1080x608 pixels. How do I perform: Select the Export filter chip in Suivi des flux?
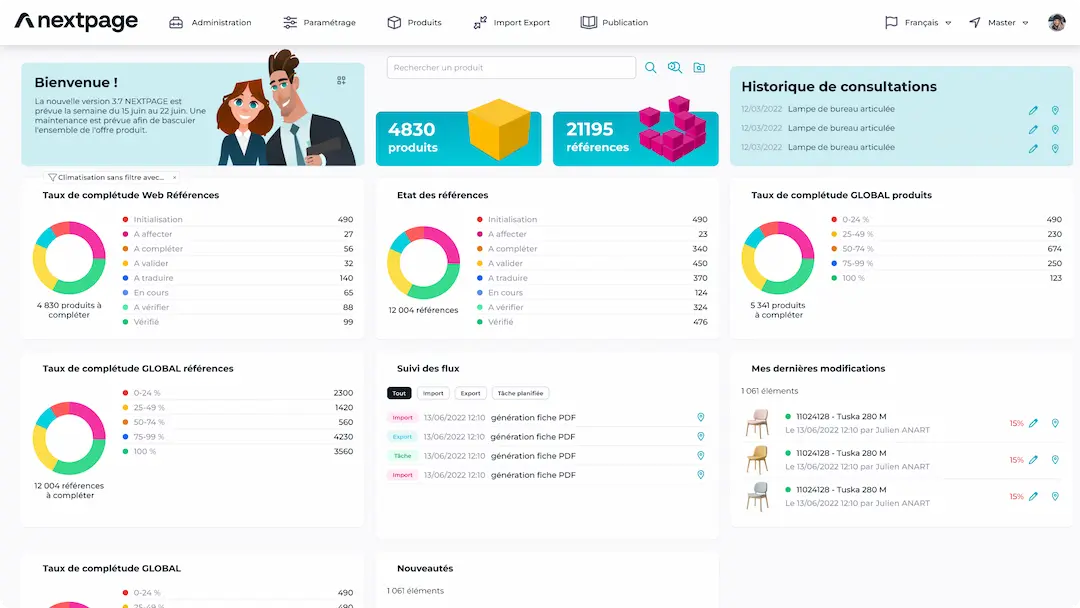470,394
